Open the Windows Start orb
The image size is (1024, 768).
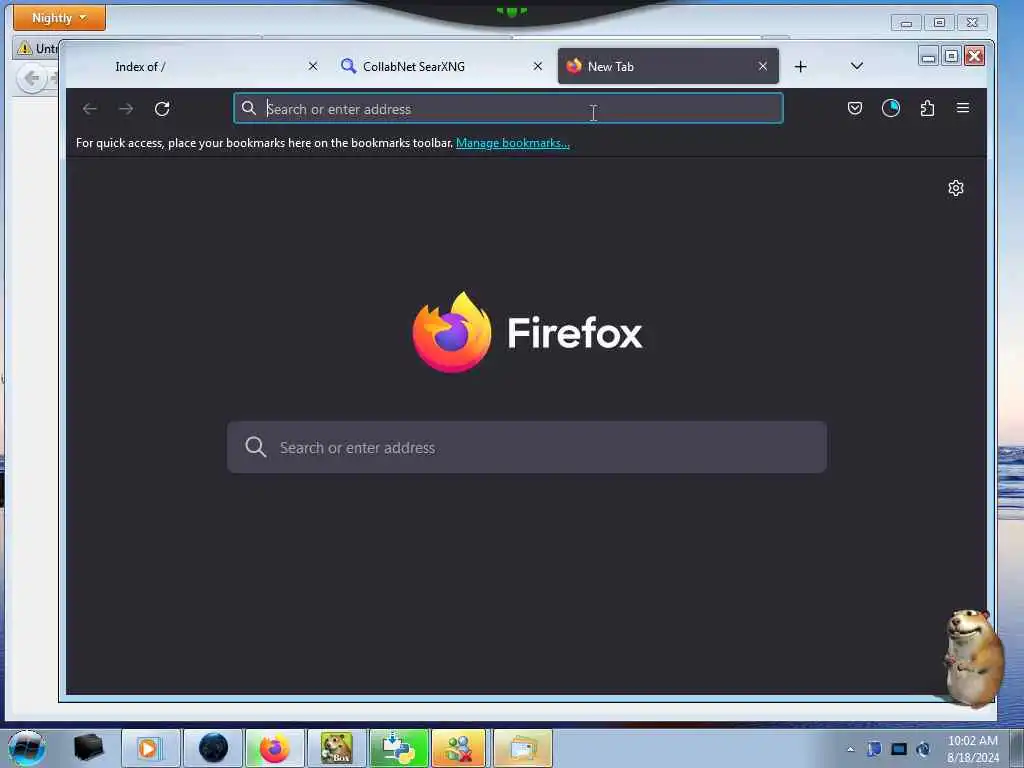click(x=26, y=748)
